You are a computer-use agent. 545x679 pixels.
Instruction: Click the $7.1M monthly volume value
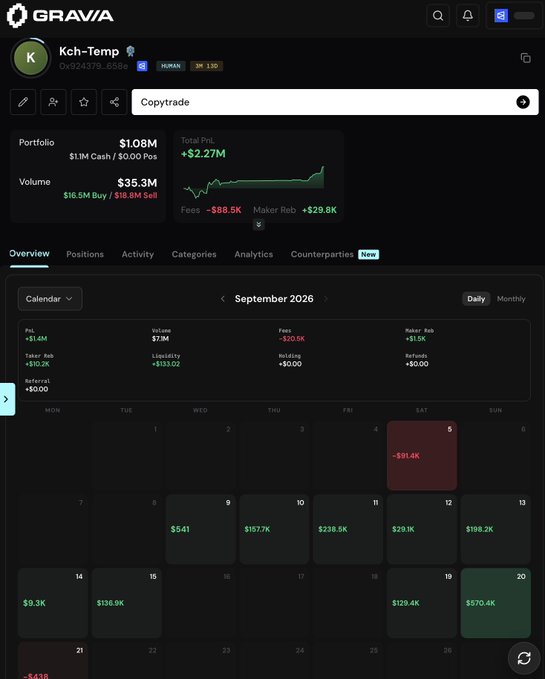[x=160, y=339]
